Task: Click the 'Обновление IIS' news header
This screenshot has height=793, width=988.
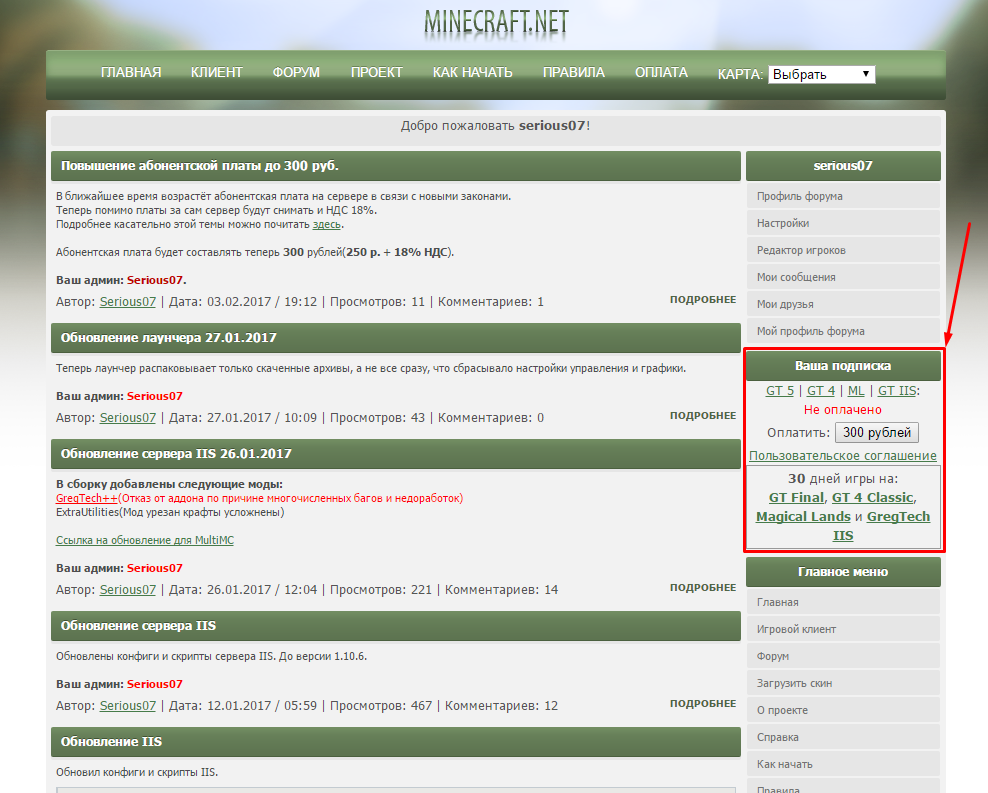Action: click(x=396, y=742)
